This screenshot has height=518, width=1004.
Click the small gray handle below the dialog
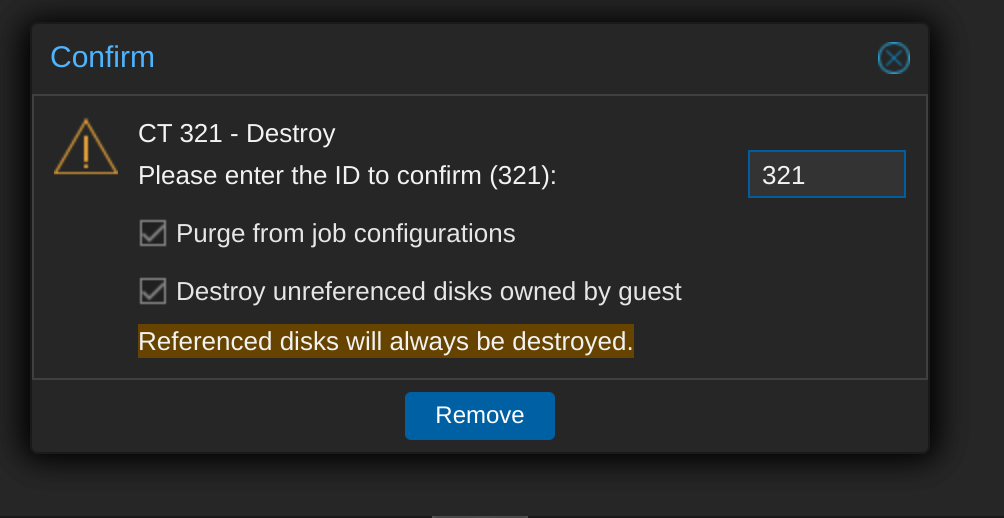click(480, 516)
